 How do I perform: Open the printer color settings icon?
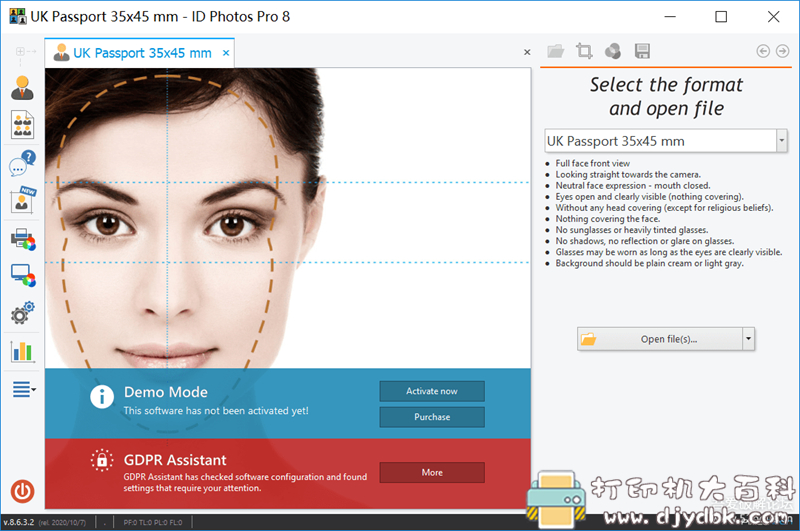coord(23,239)
